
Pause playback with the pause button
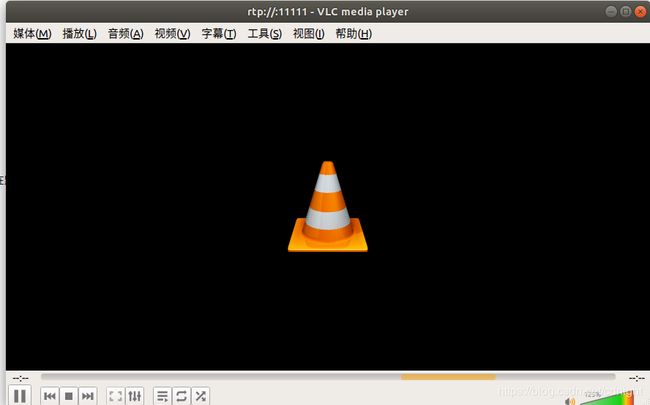coord(19,396)
